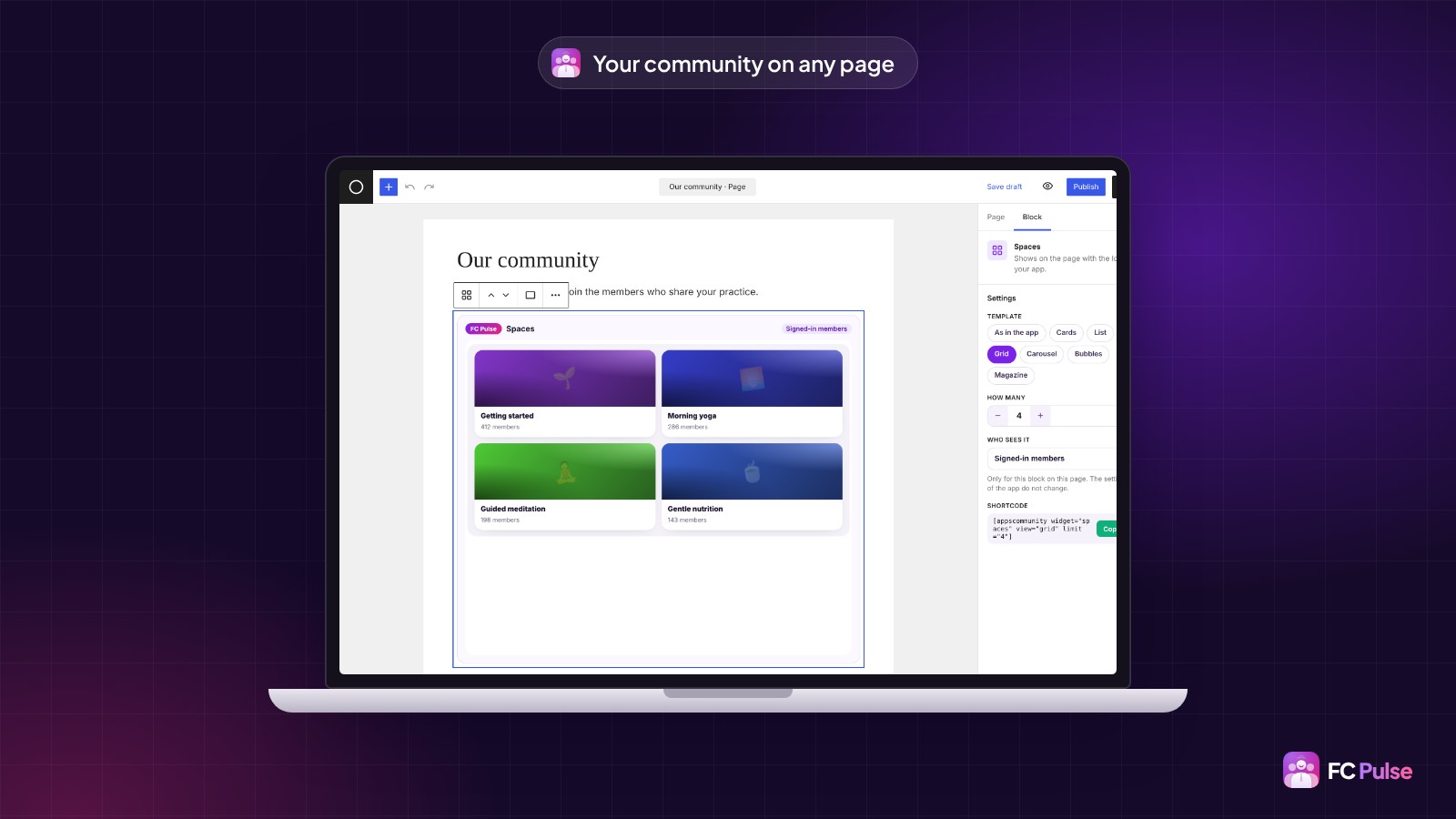Image resolution: width=1456 pixels, height=819 pixels.
Task: Select the Bubbles template
Action: [1088, 354]
